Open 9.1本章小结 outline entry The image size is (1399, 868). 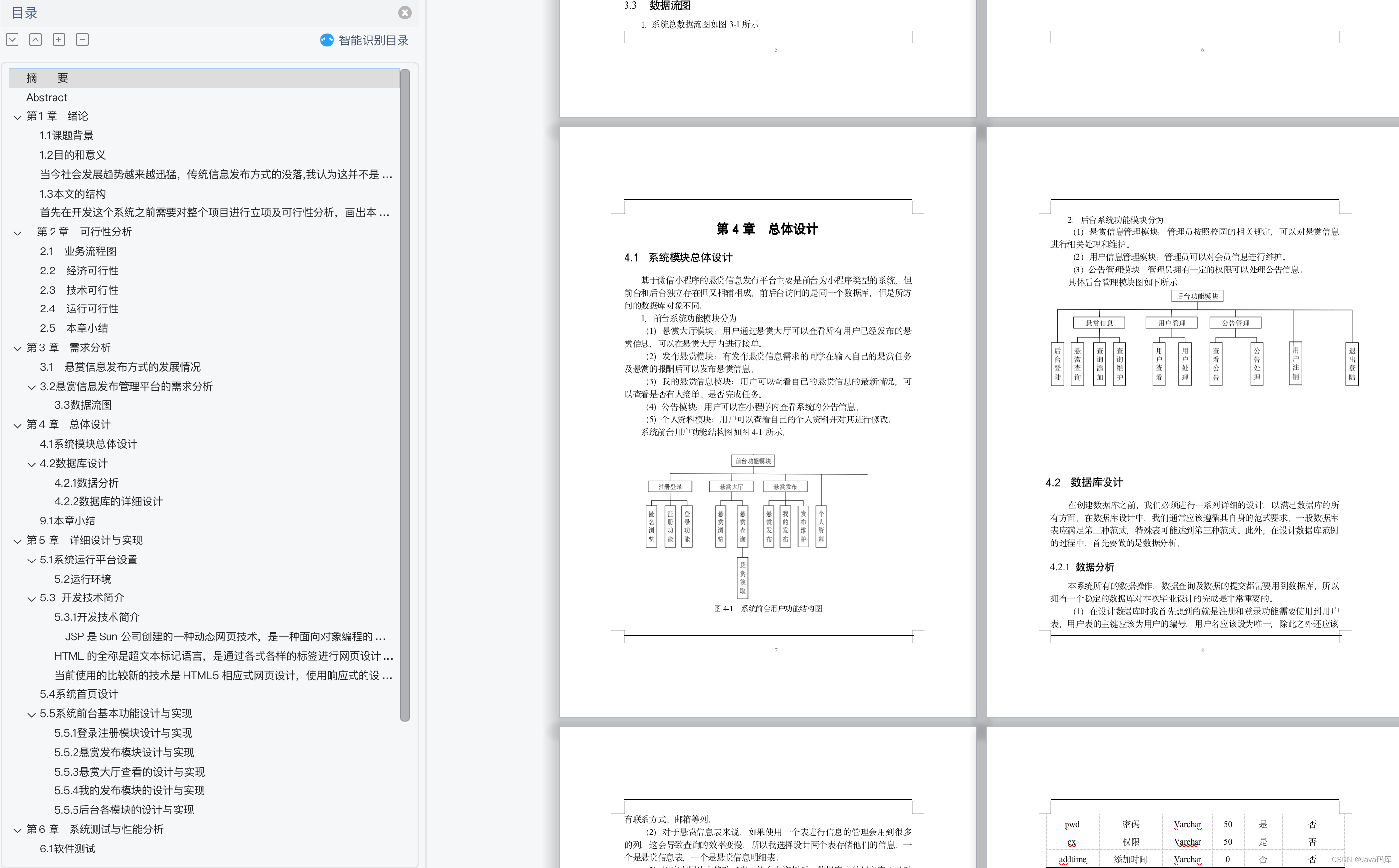pyautogui.click(x=67, y=521)
